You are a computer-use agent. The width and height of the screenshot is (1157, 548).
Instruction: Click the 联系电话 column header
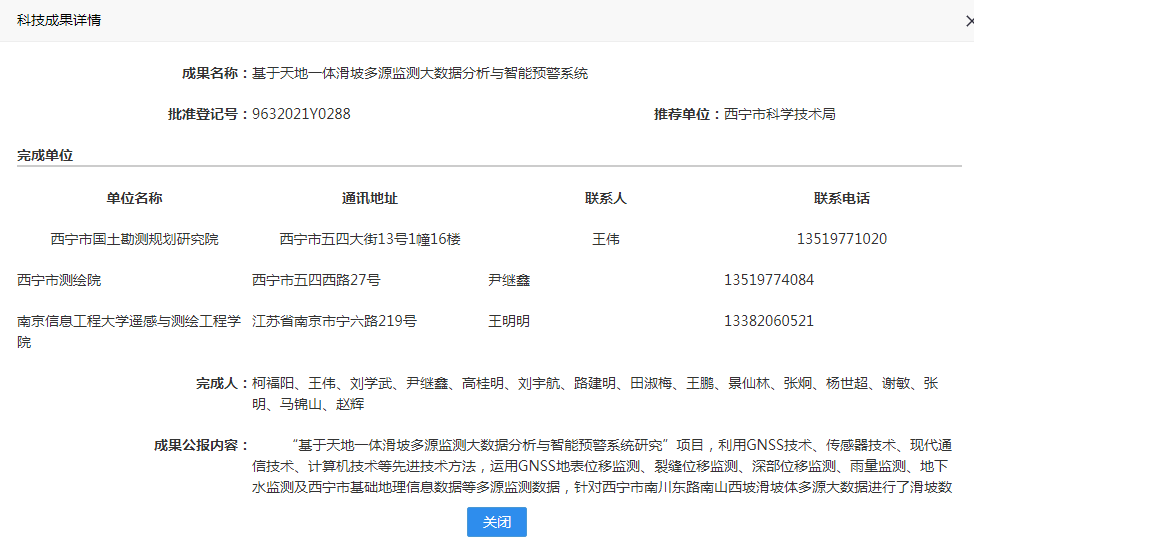842,198
